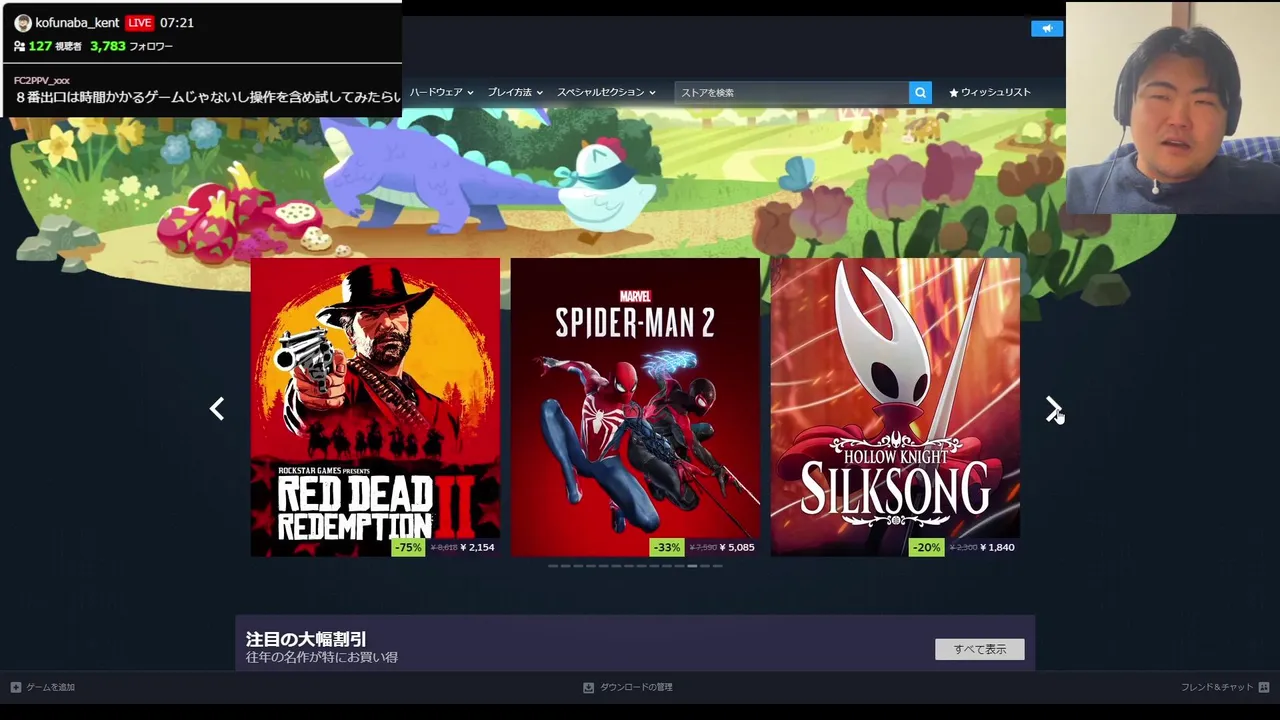The height and width of the screenshot is (720, 1280).
Task: Click the 3,783 followers count
Action: coord(107,46)
